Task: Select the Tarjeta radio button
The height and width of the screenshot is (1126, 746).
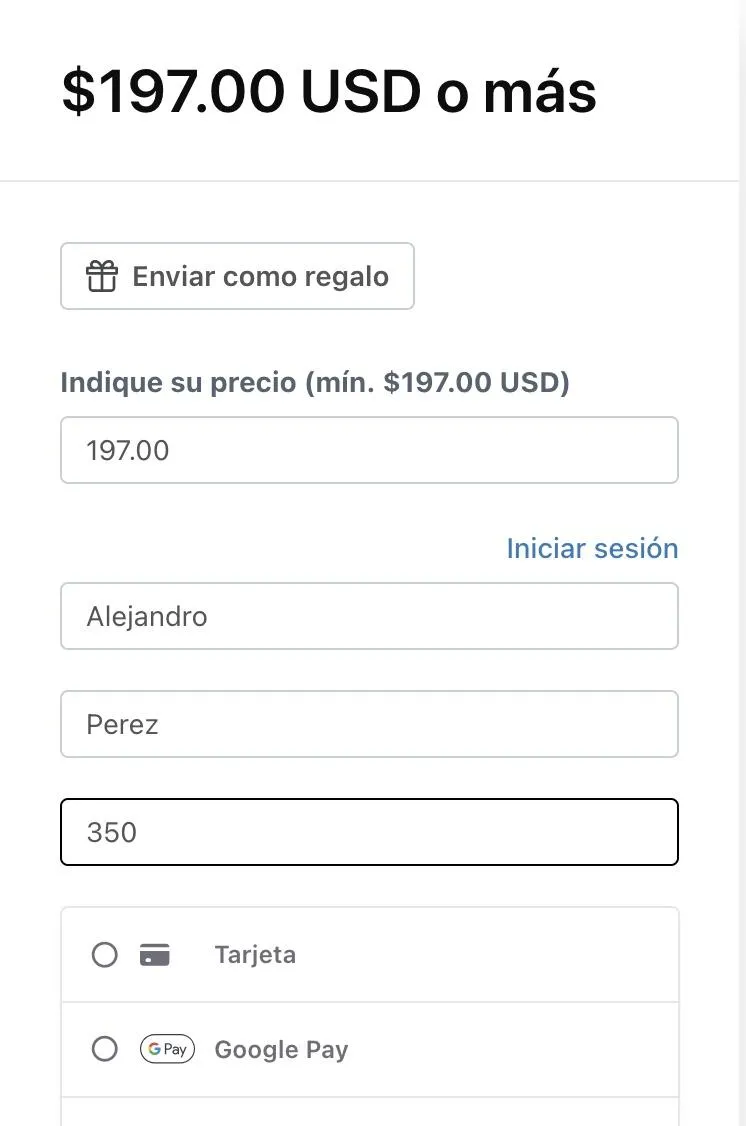Action: (104, 955)
